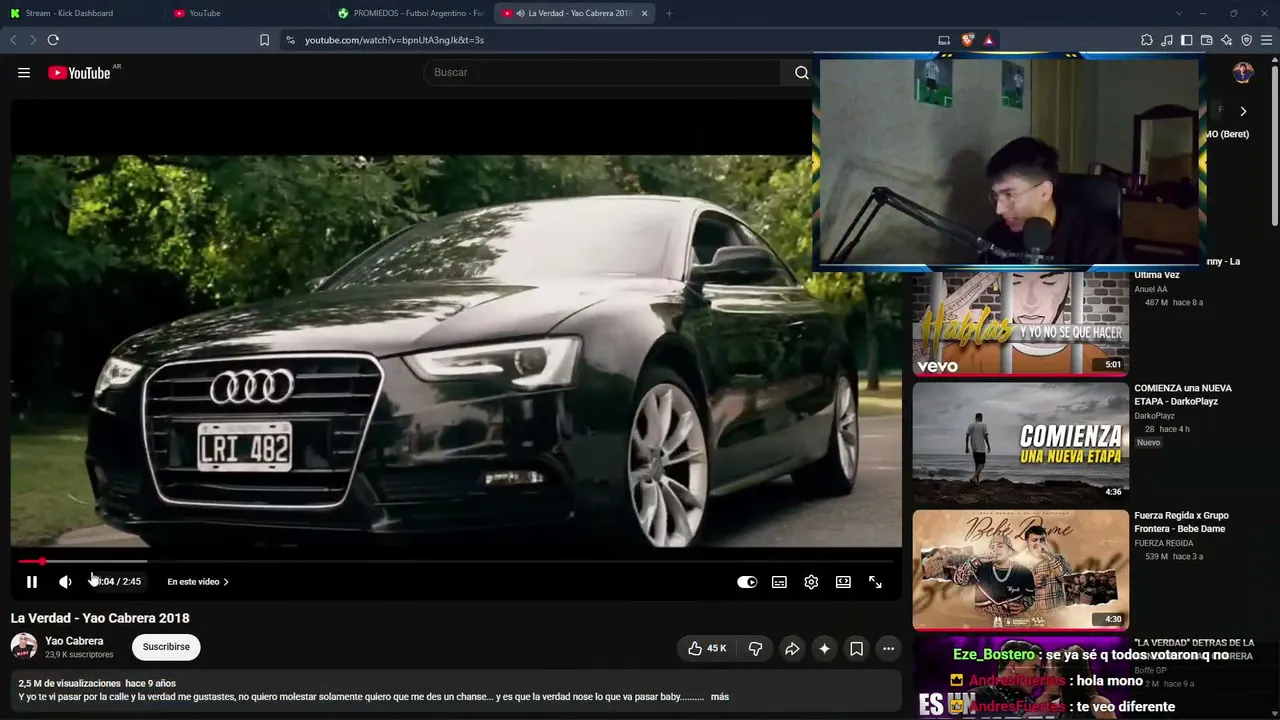Open a new browser tab
Image resolution: width=1280 pixels, height=720 pixels.
click(669, 13)
